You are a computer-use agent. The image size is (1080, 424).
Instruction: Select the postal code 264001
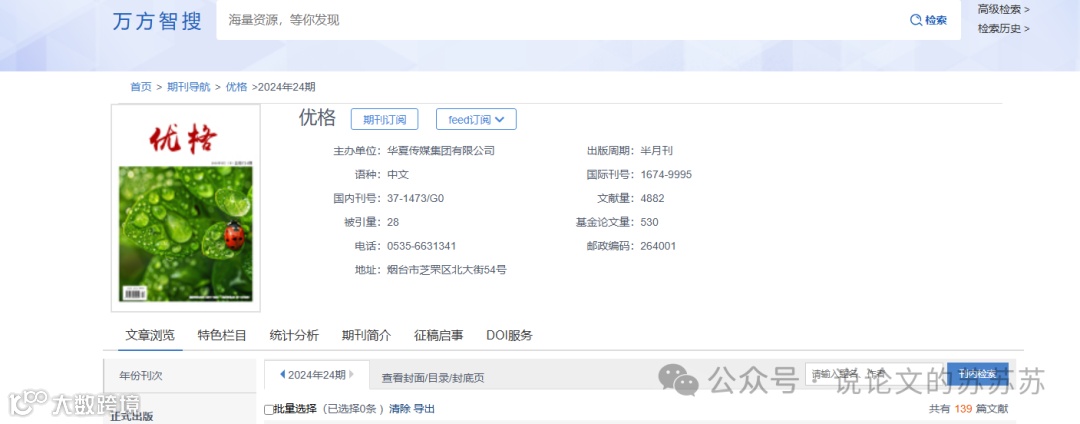(658, 246)
